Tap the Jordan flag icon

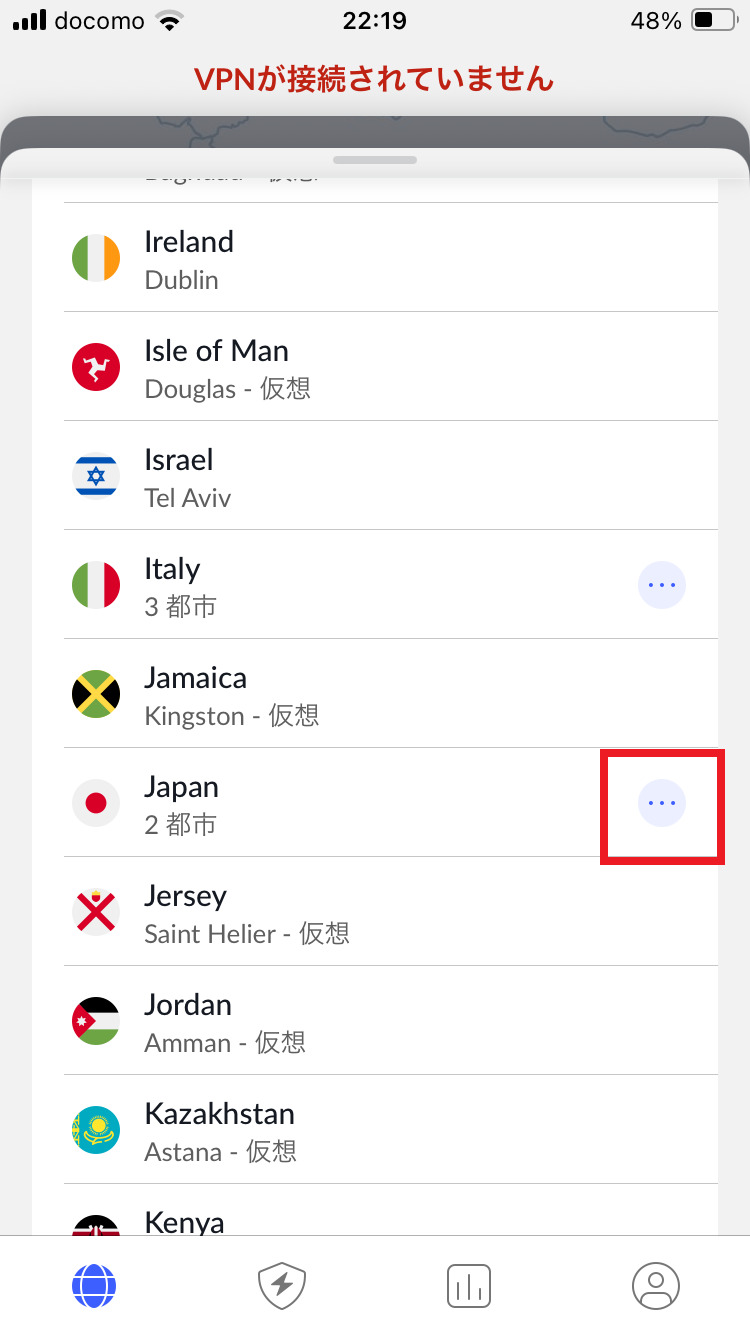click(x=96, y=1021)
